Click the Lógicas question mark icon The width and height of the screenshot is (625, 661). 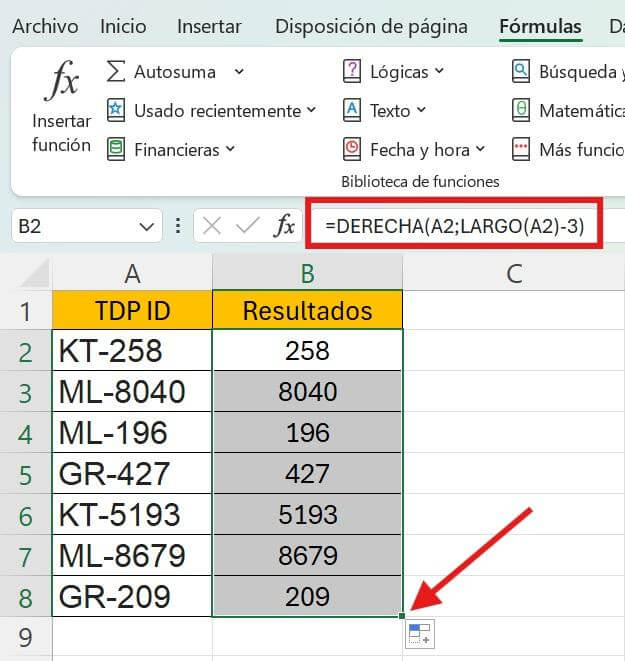click(x=352, y=71)
